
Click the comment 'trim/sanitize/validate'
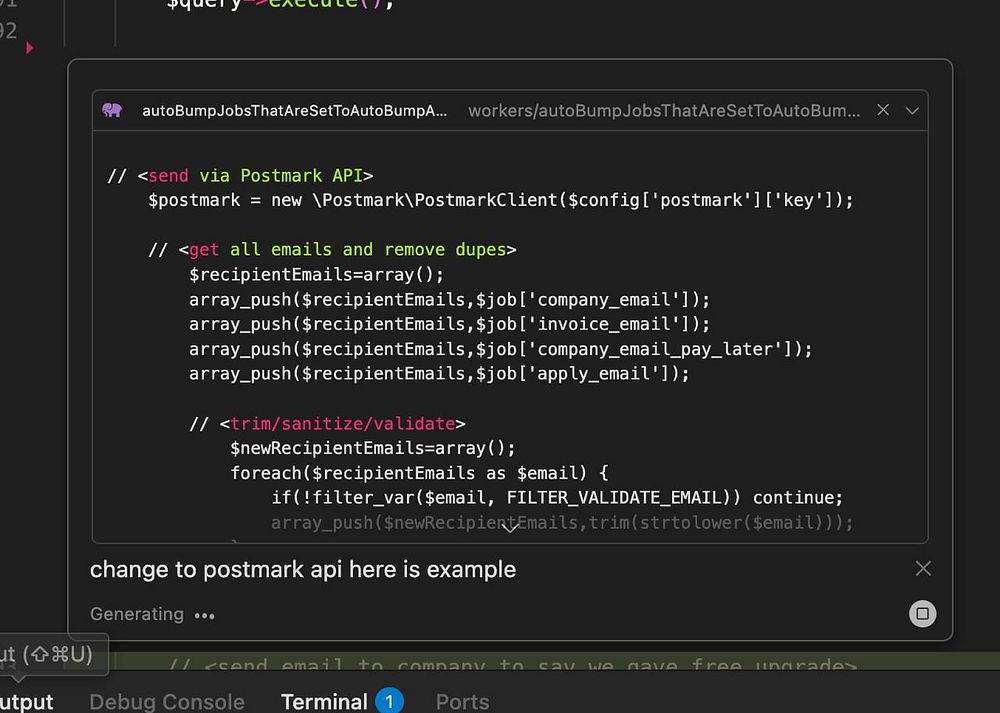342,423
